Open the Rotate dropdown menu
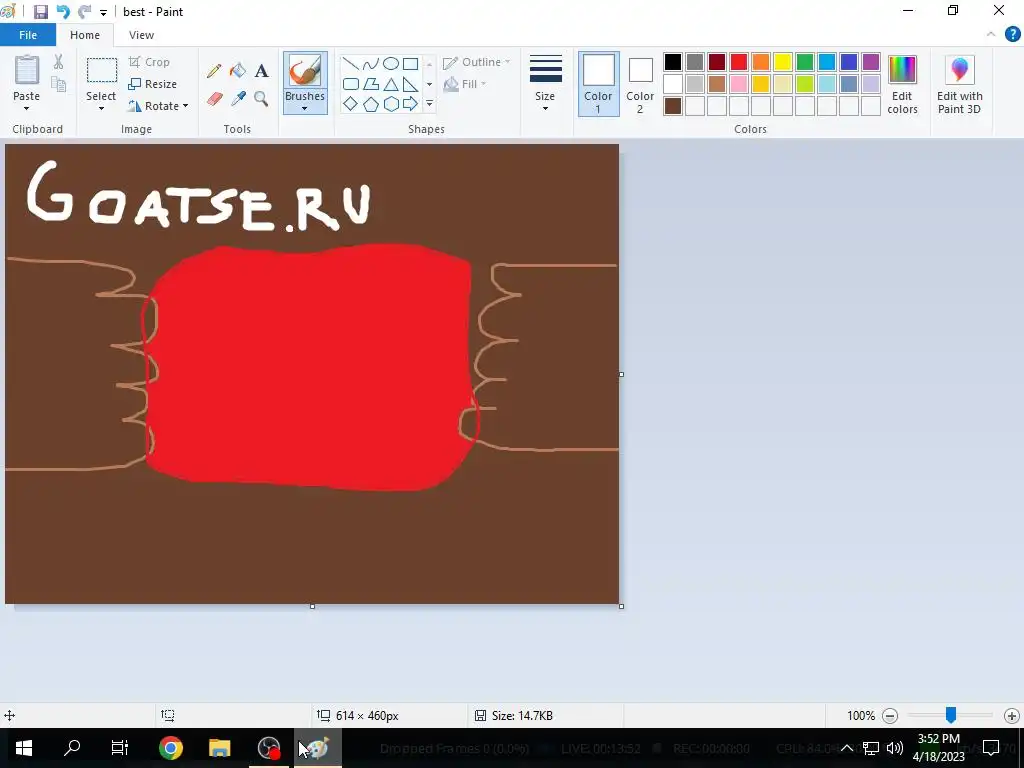This screenshot has width=1024, height=768. pyautogui.click(x=158, y=106)
